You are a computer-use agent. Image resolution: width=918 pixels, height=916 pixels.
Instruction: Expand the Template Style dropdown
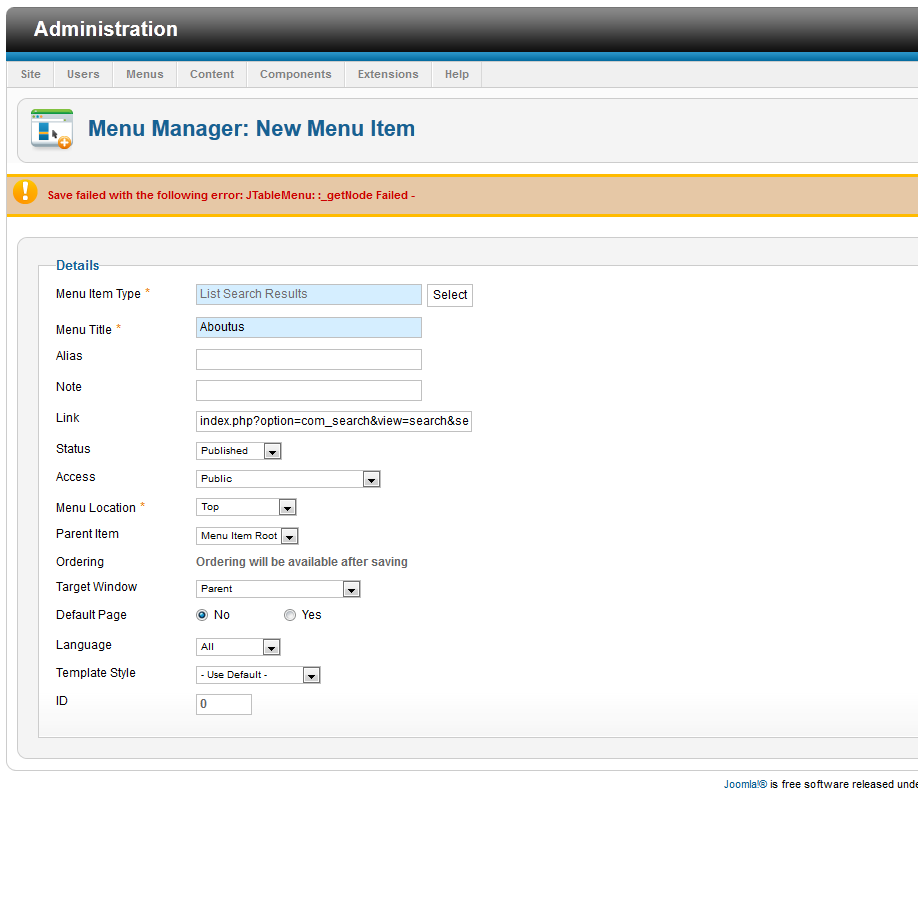(x=258, y=675)
